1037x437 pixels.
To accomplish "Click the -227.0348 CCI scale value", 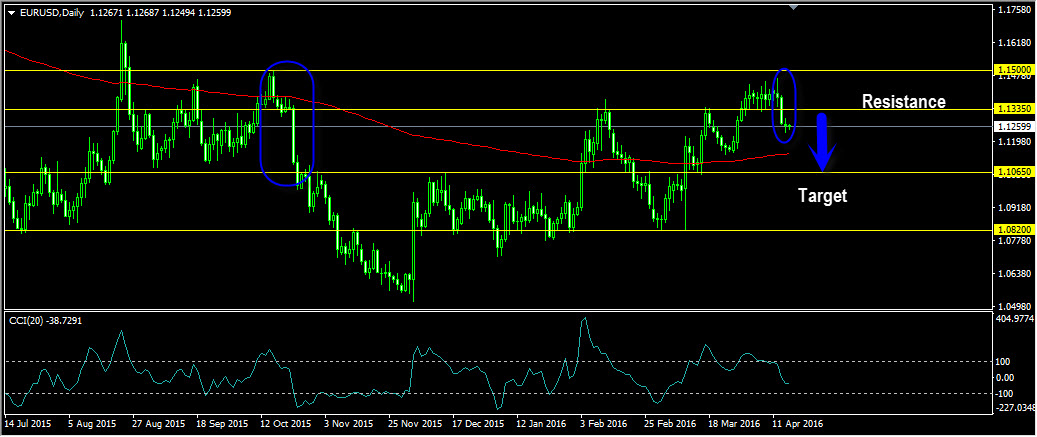I will coord(1016,408).
